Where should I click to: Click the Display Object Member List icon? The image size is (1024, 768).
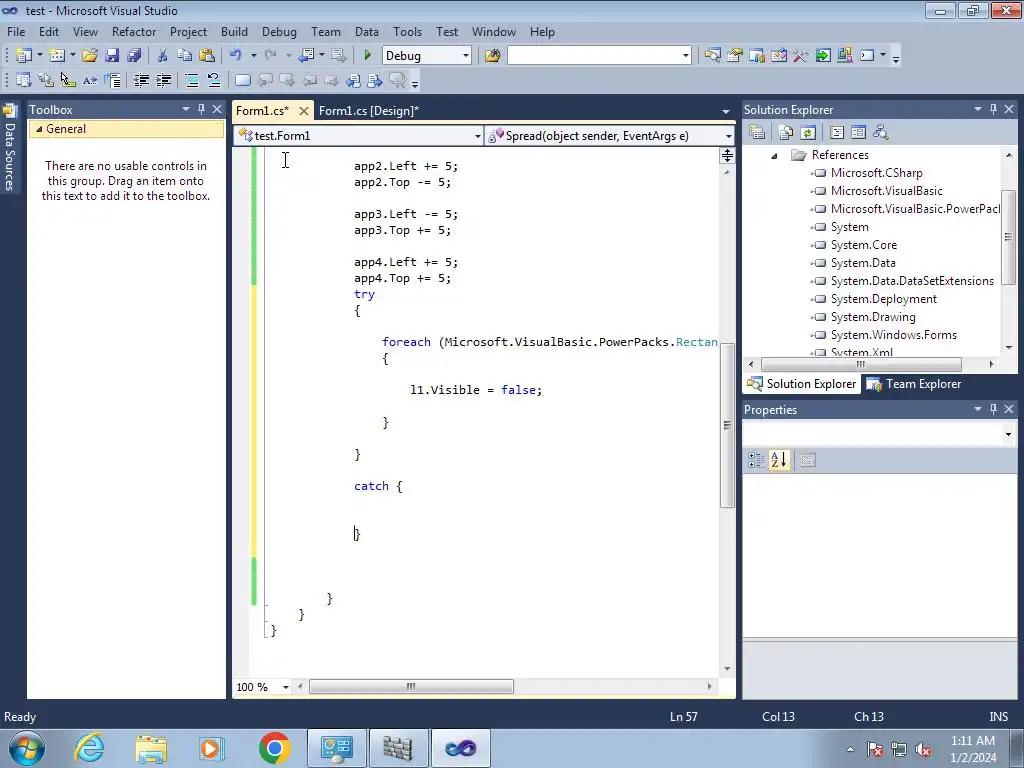coord(24,80)
